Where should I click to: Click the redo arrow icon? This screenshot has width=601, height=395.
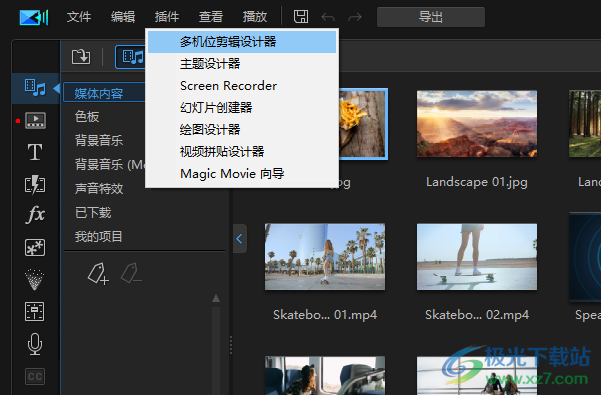pyautogui.click(x=355, y=17)
